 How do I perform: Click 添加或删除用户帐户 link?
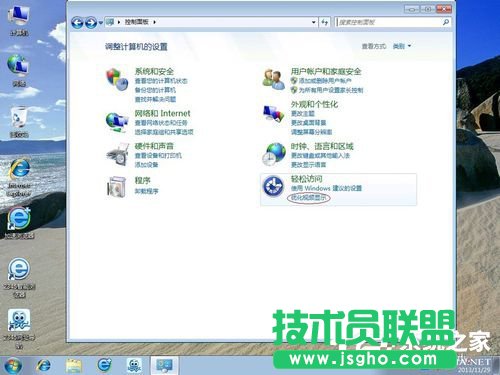pyautogui.click(x=325, y=81)
